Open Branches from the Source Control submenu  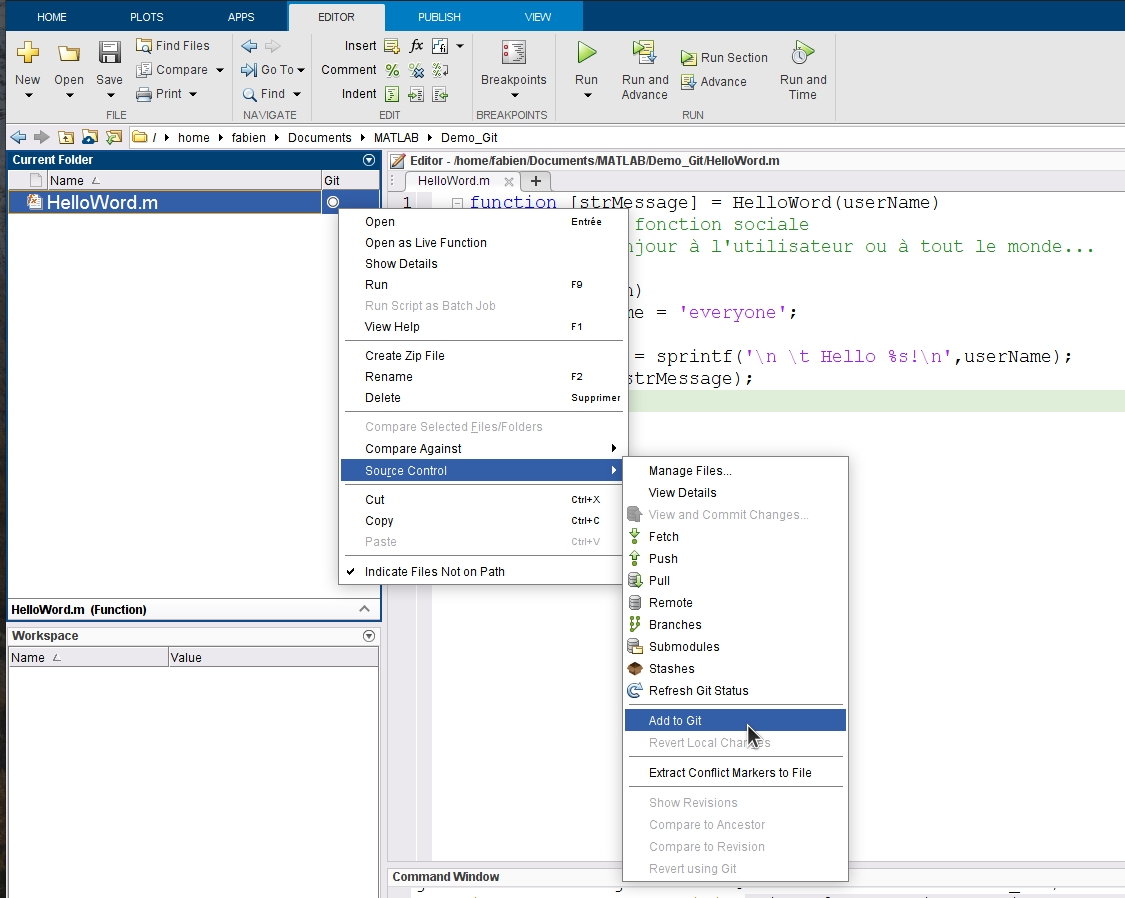[x=674, y=625]
